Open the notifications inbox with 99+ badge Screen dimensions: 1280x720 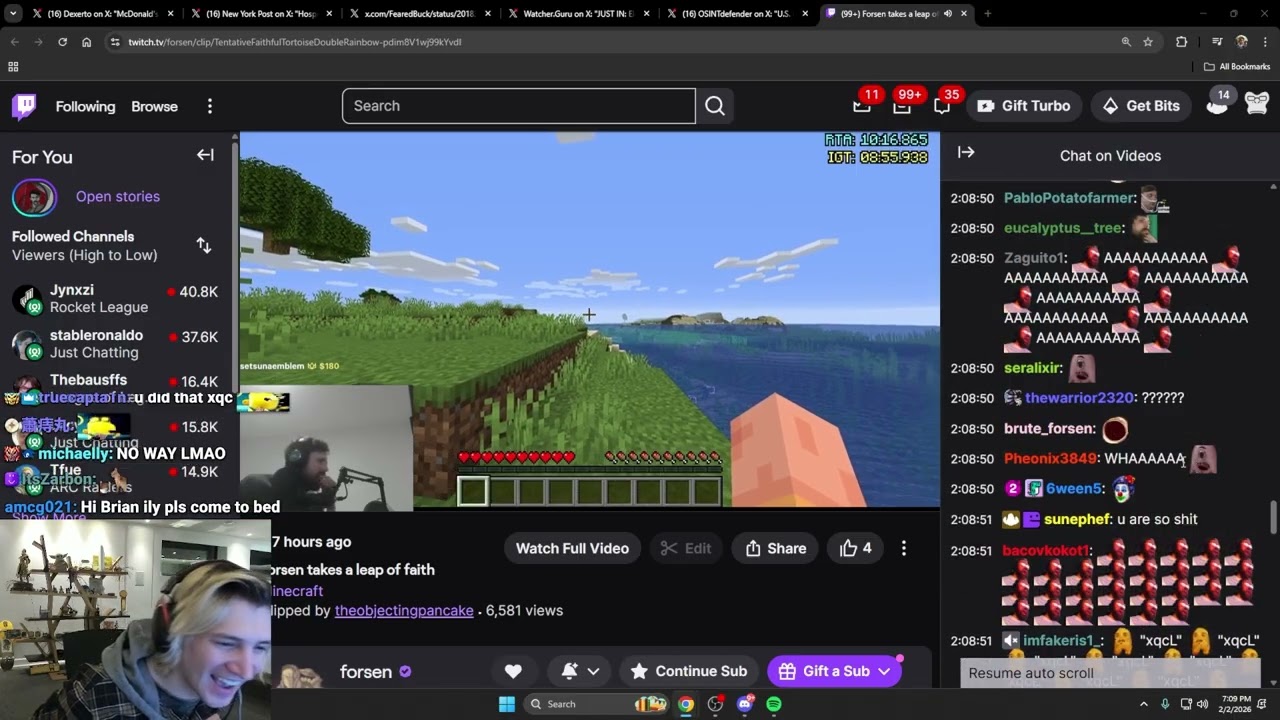coord(902,104)
